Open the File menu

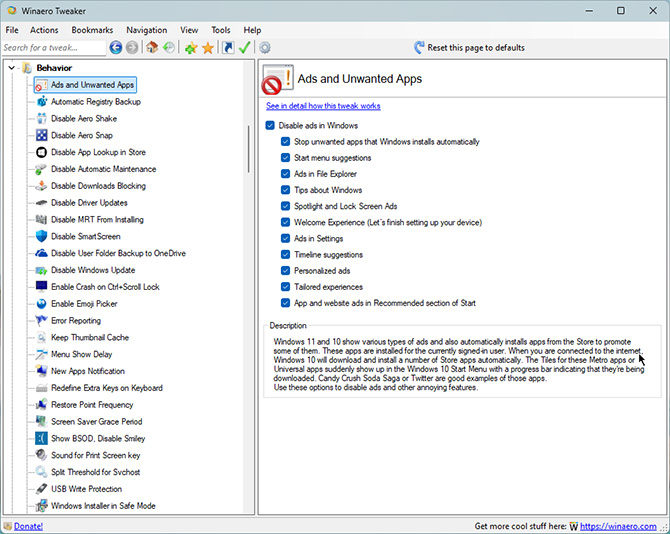point(12,30)
